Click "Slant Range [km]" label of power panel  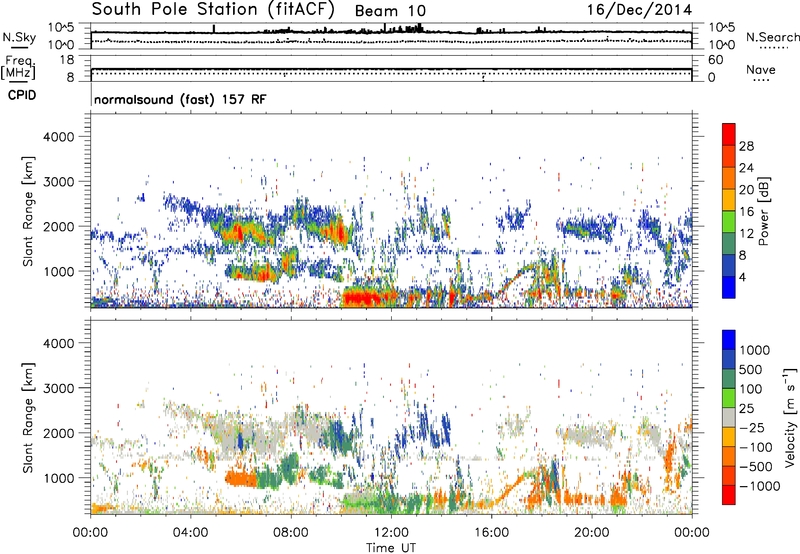(28, 211)
